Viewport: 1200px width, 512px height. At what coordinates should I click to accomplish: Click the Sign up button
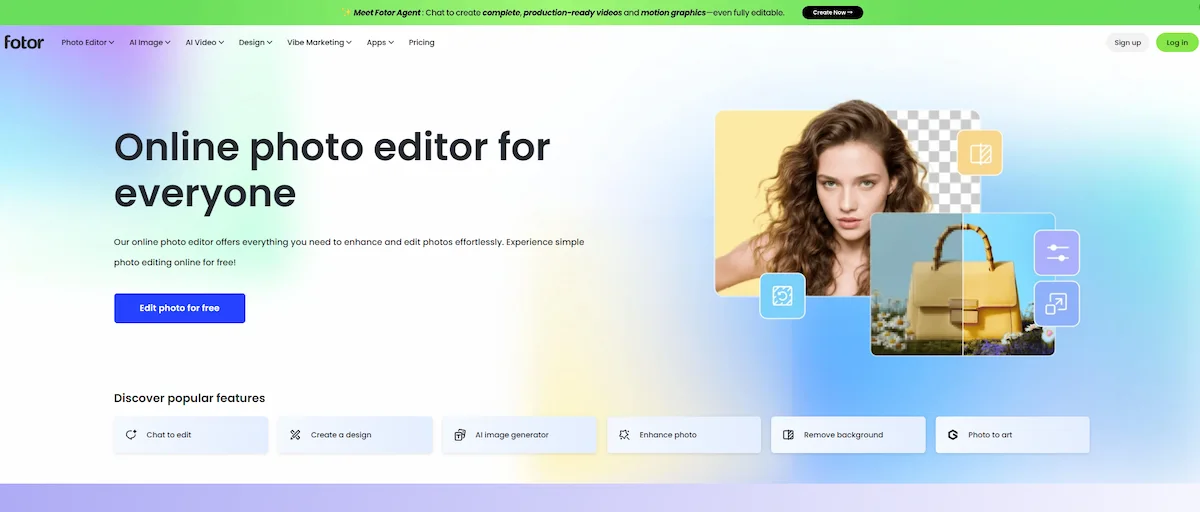click(1128, 42)
